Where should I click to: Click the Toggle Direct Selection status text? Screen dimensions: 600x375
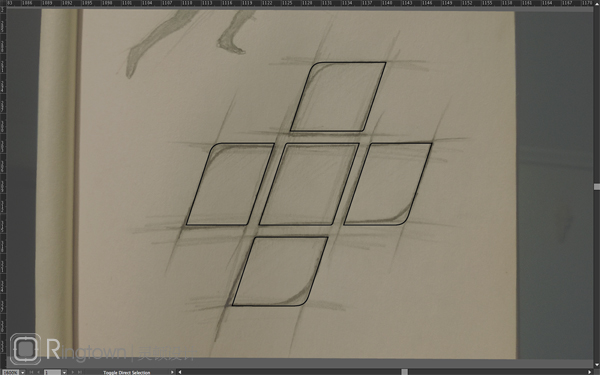[127, 372]
